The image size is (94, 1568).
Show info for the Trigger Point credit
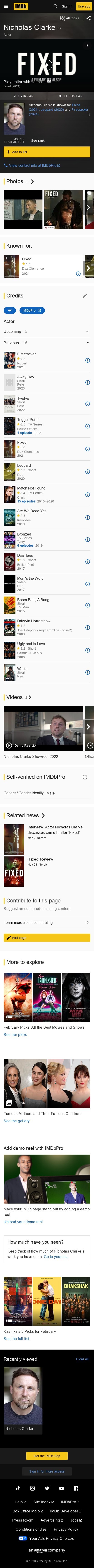click(x=87, y=426)
